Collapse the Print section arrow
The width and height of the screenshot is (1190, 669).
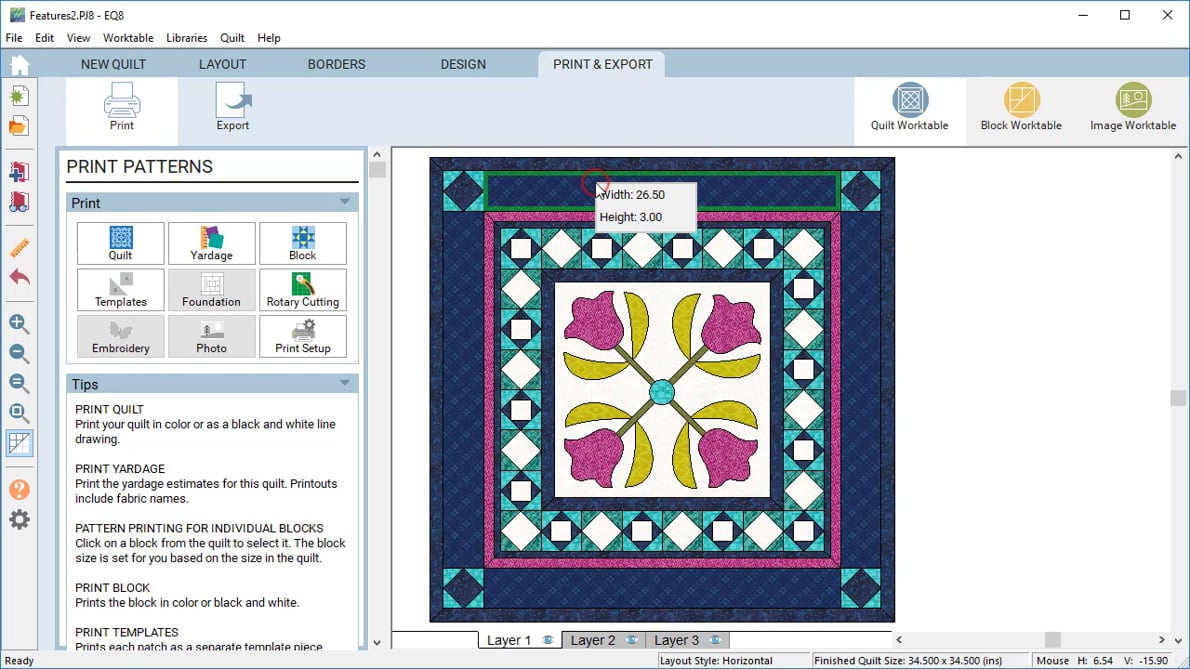click(x=345, y=203)
